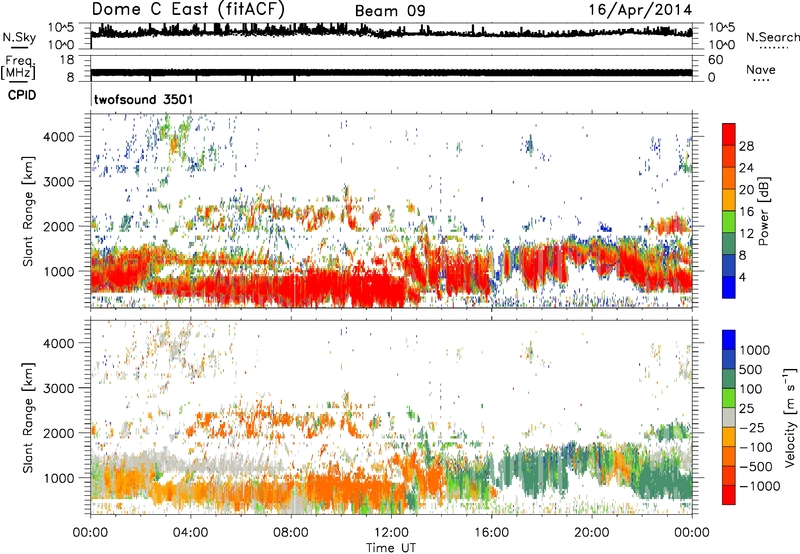Screen dimensions: 800x554
Task: Click the "16:00" time tick label
Action: (491, 533)
